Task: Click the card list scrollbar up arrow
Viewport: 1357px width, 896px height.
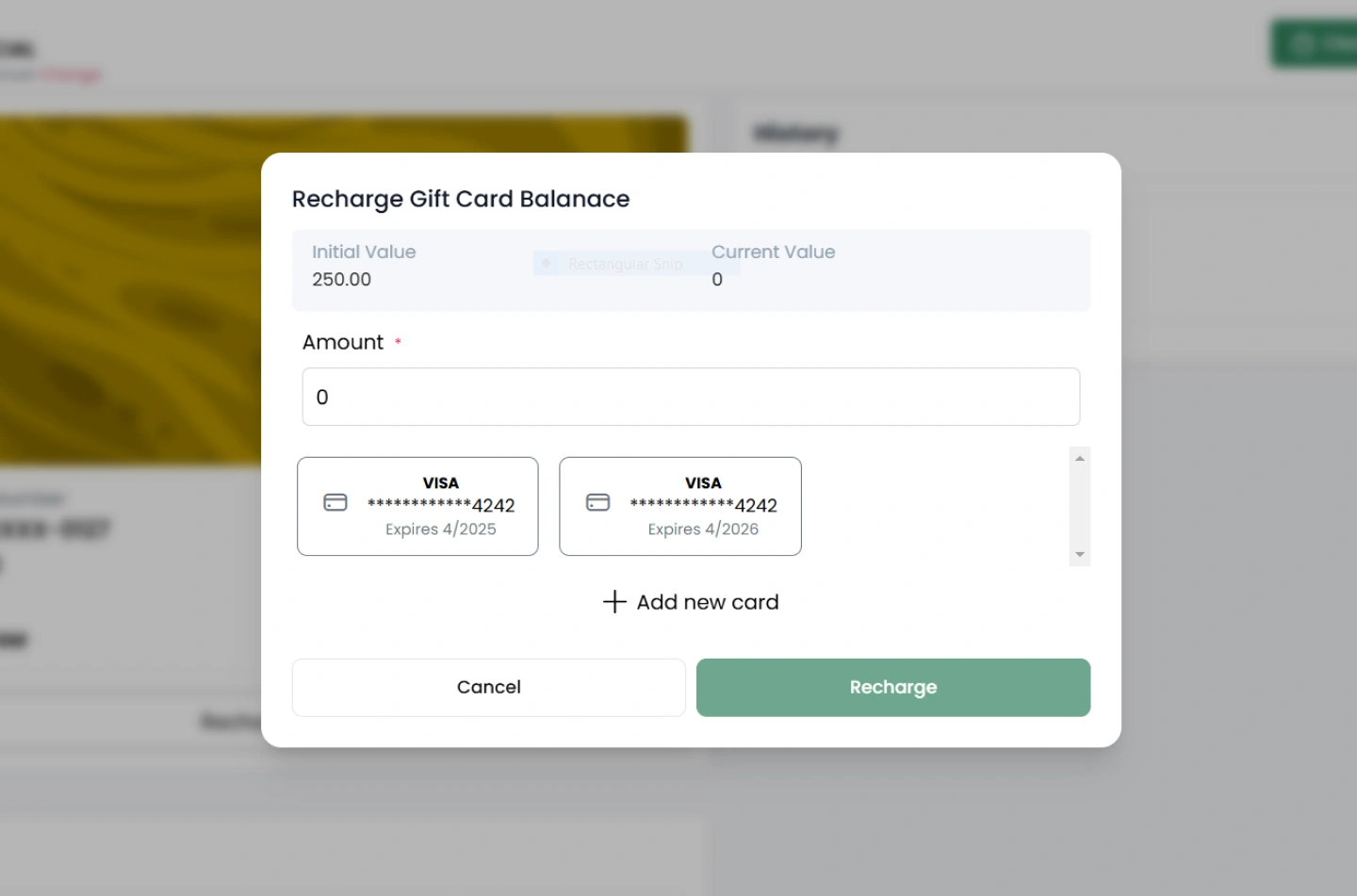Action: click(1080, 458)
